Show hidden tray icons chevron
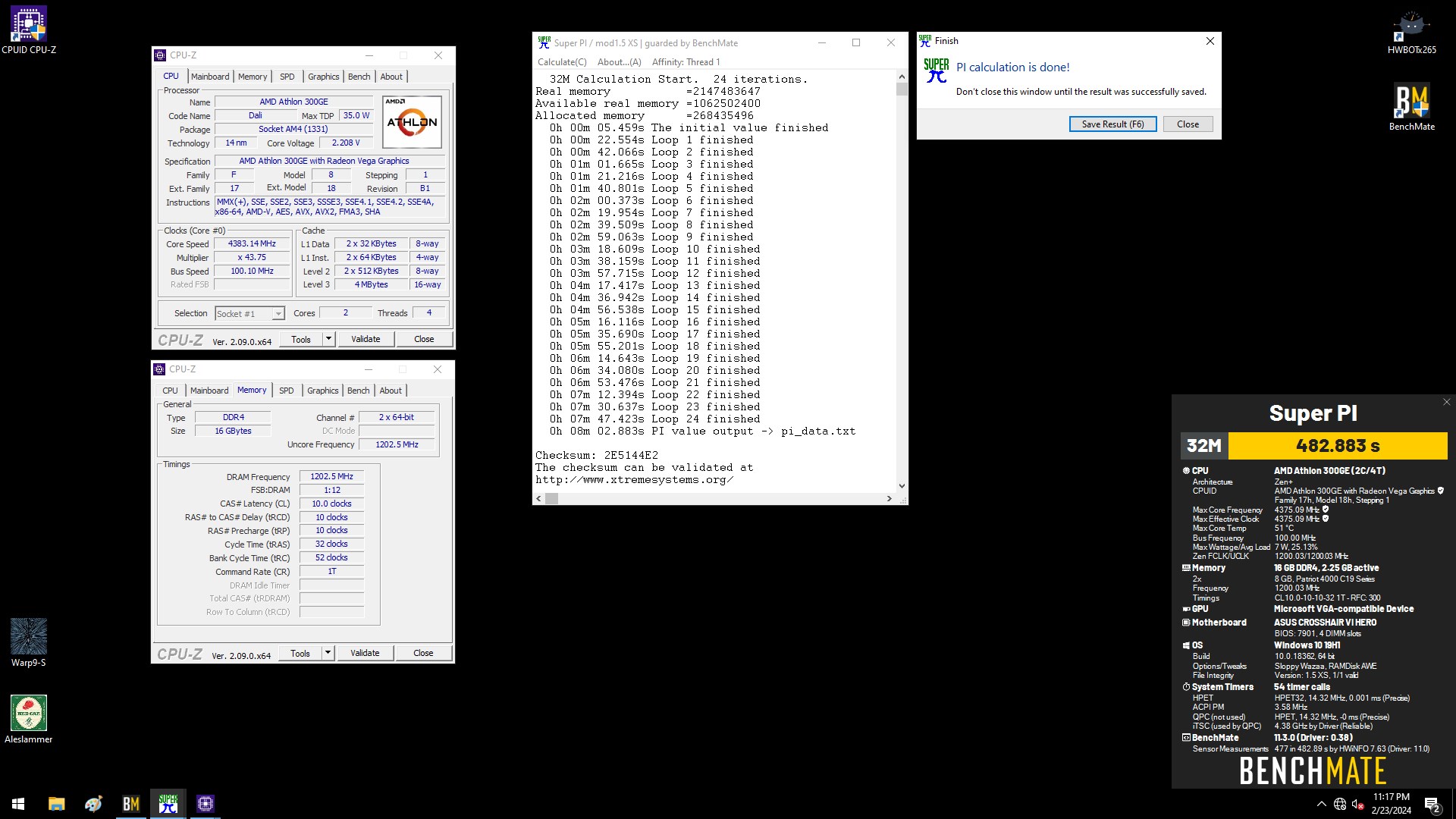Viewport: 1456px width, 819px height. click(1322, 804)
